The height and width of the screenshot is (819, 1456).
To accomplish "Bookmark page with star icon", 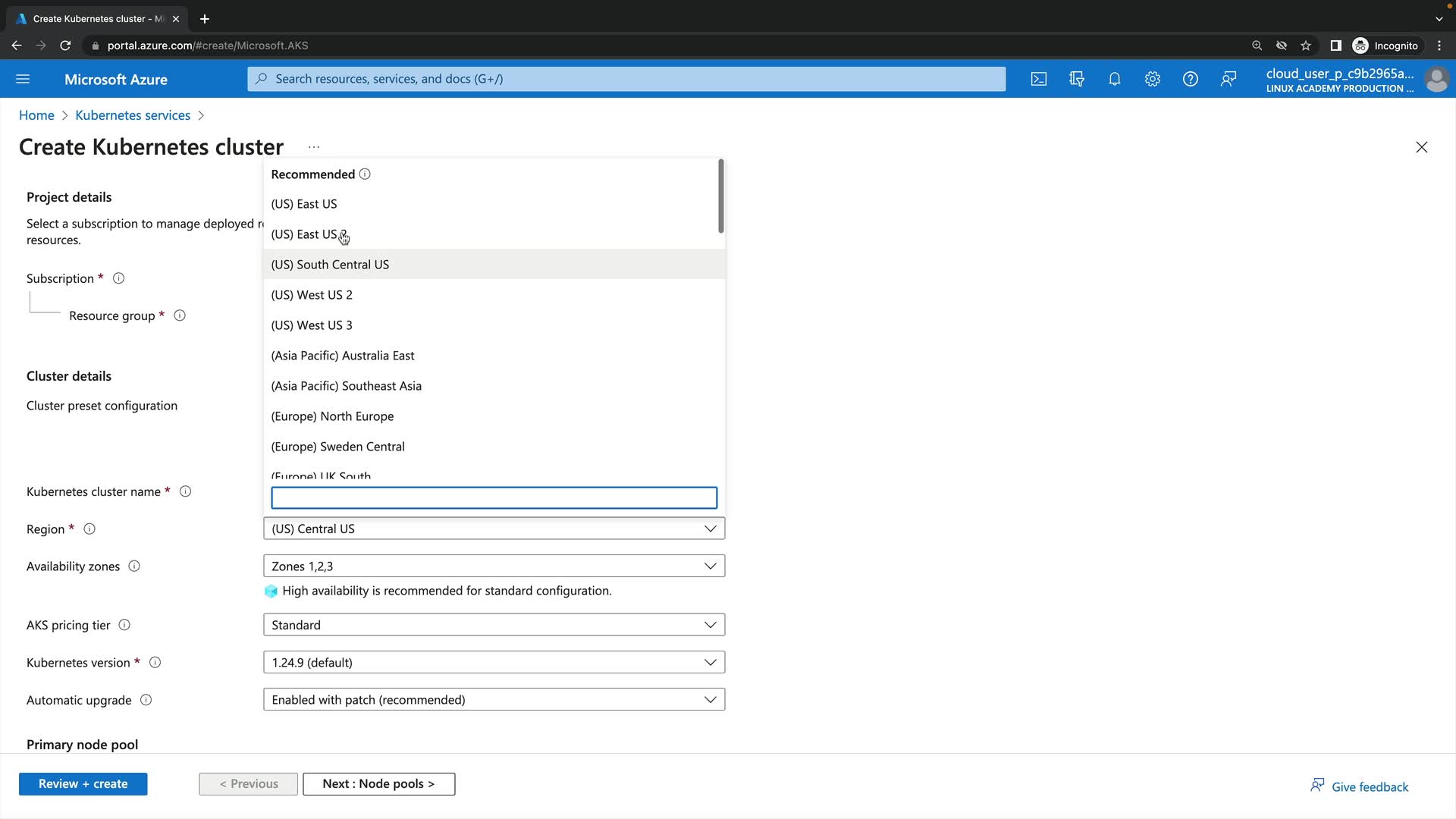I will [1306, 45].
